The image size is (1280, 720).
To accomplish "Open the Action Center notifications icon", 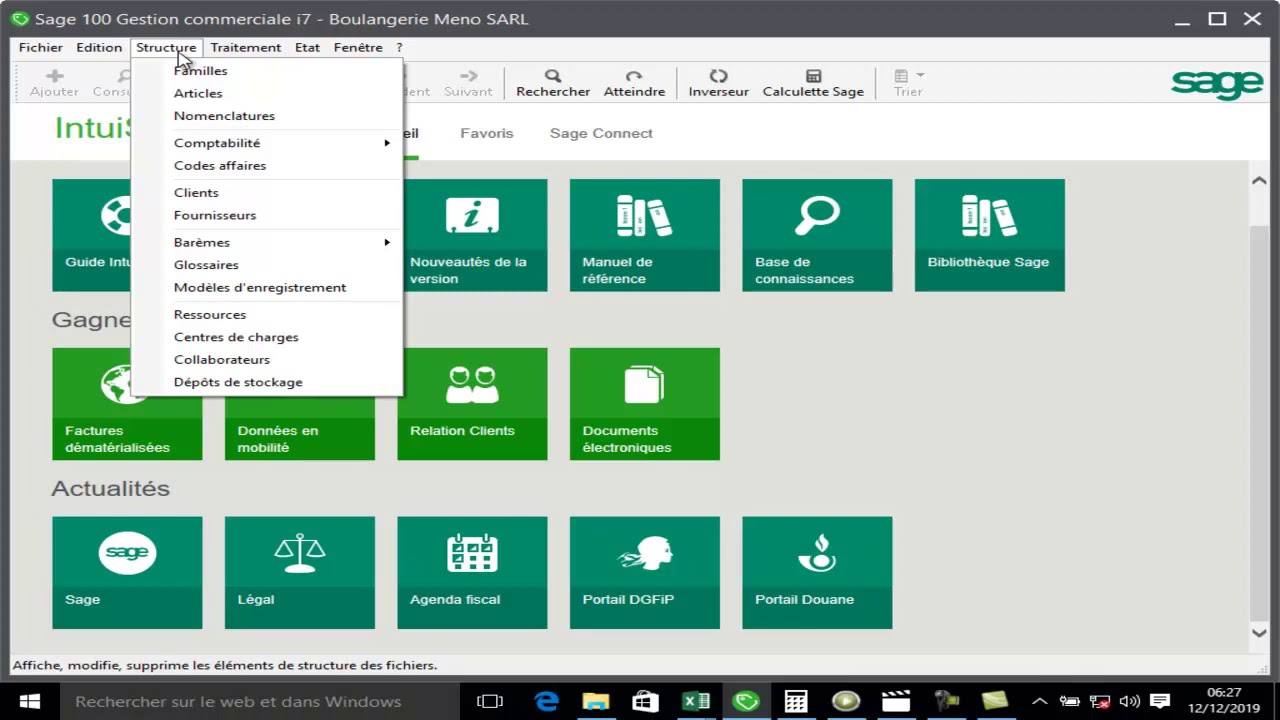I will 1160,701.
